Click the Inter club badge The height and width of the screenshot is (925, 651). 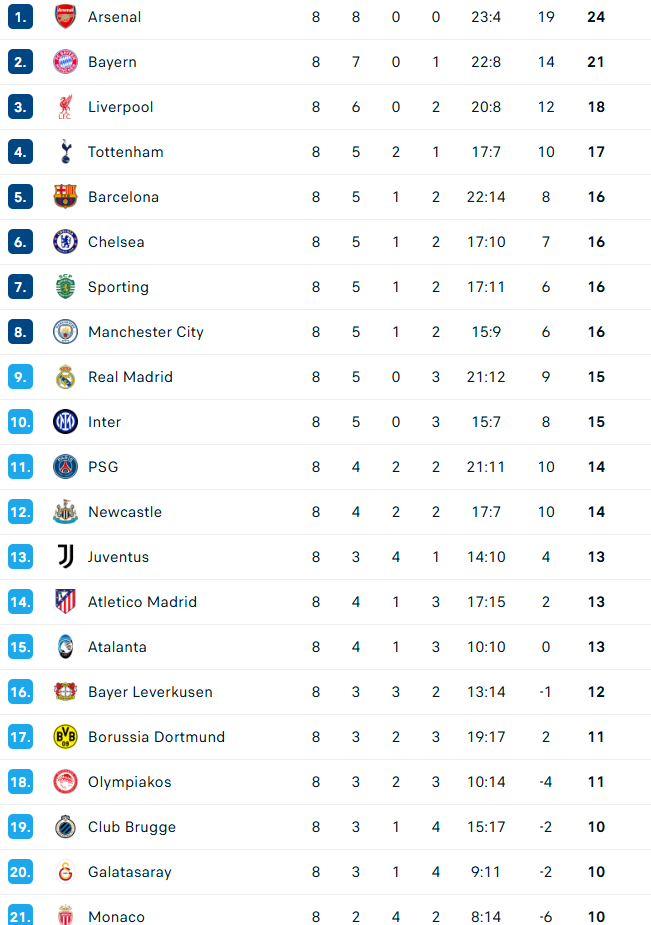65,422
